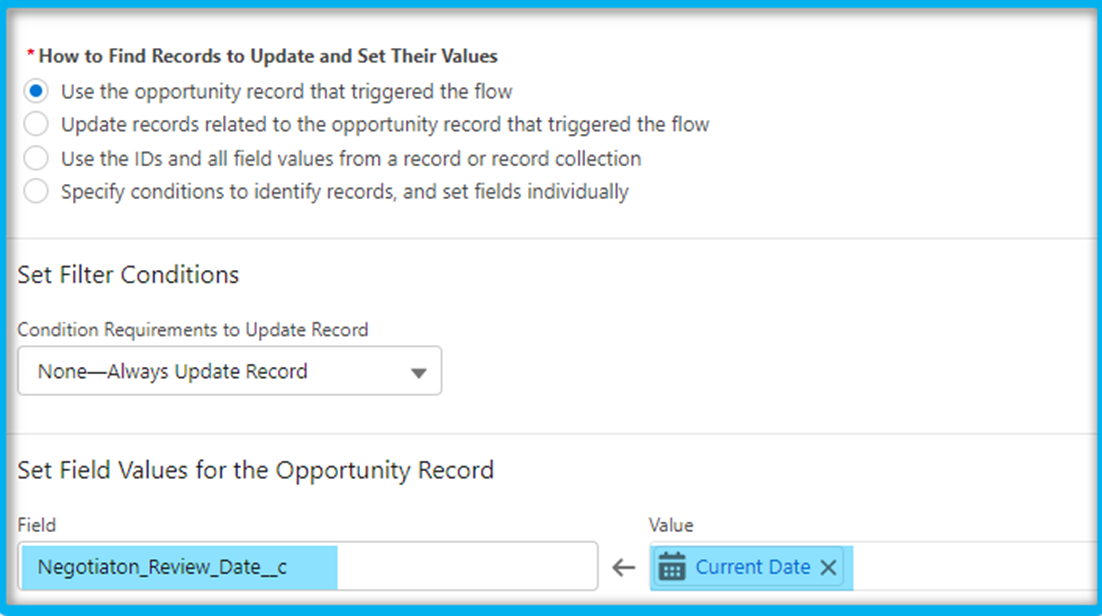
Task: Open the 'None—Always Update Record' dropdown
Action: pyautogui.click(x=230, y=371)
